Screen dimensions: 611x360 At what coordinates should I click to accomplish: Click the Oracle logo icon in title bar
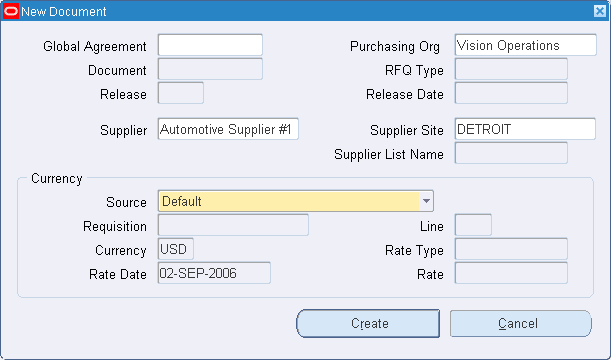tap(11, 11)
